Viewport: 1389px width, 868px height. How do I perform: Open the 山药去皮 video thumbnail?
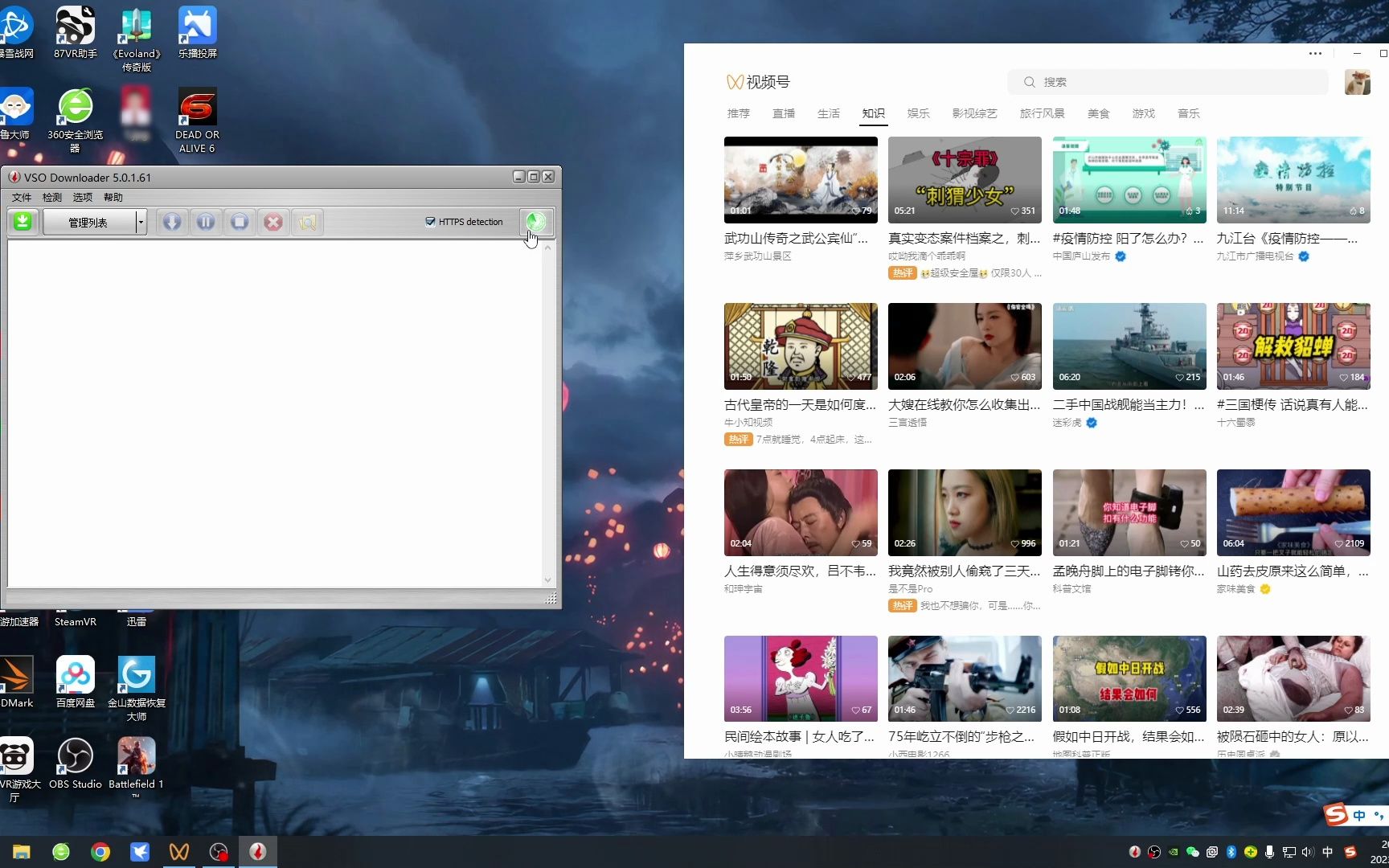point(1293,513)
